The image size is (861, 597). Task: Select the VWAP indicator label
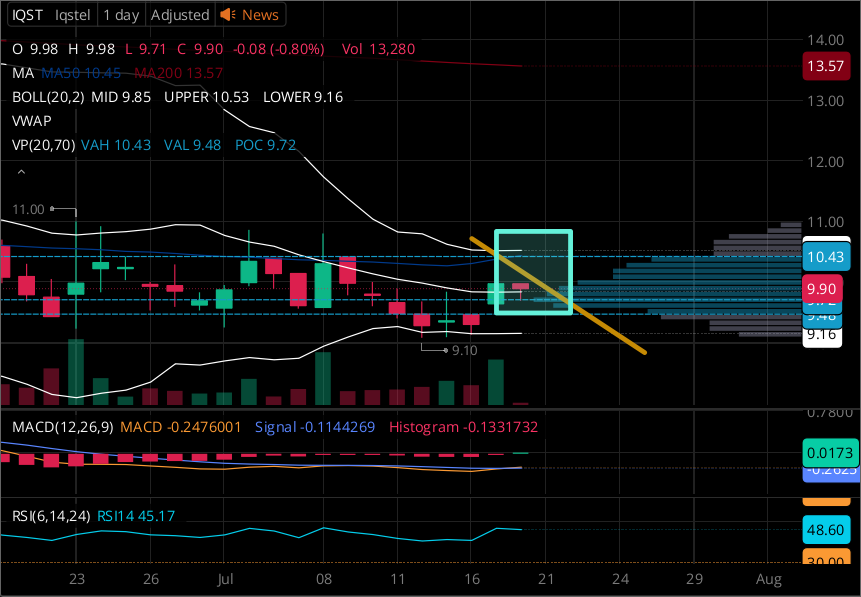tap(32, 121)
